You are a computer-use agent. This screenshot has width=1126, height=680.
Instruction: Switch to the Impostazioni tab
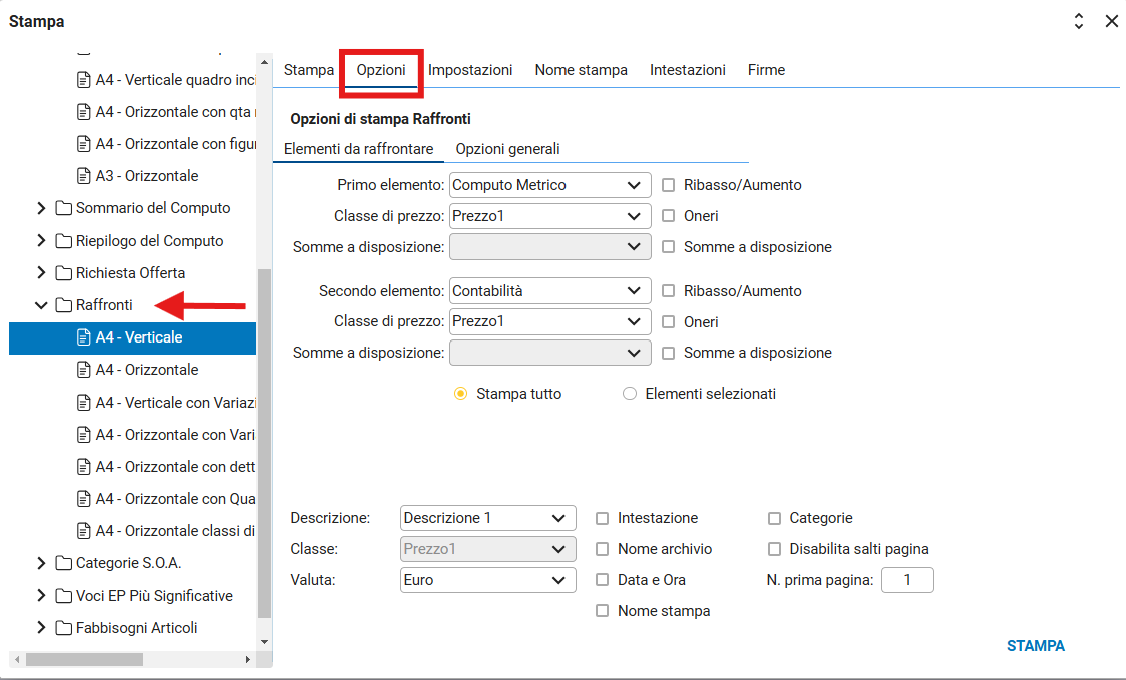point(470,70)
